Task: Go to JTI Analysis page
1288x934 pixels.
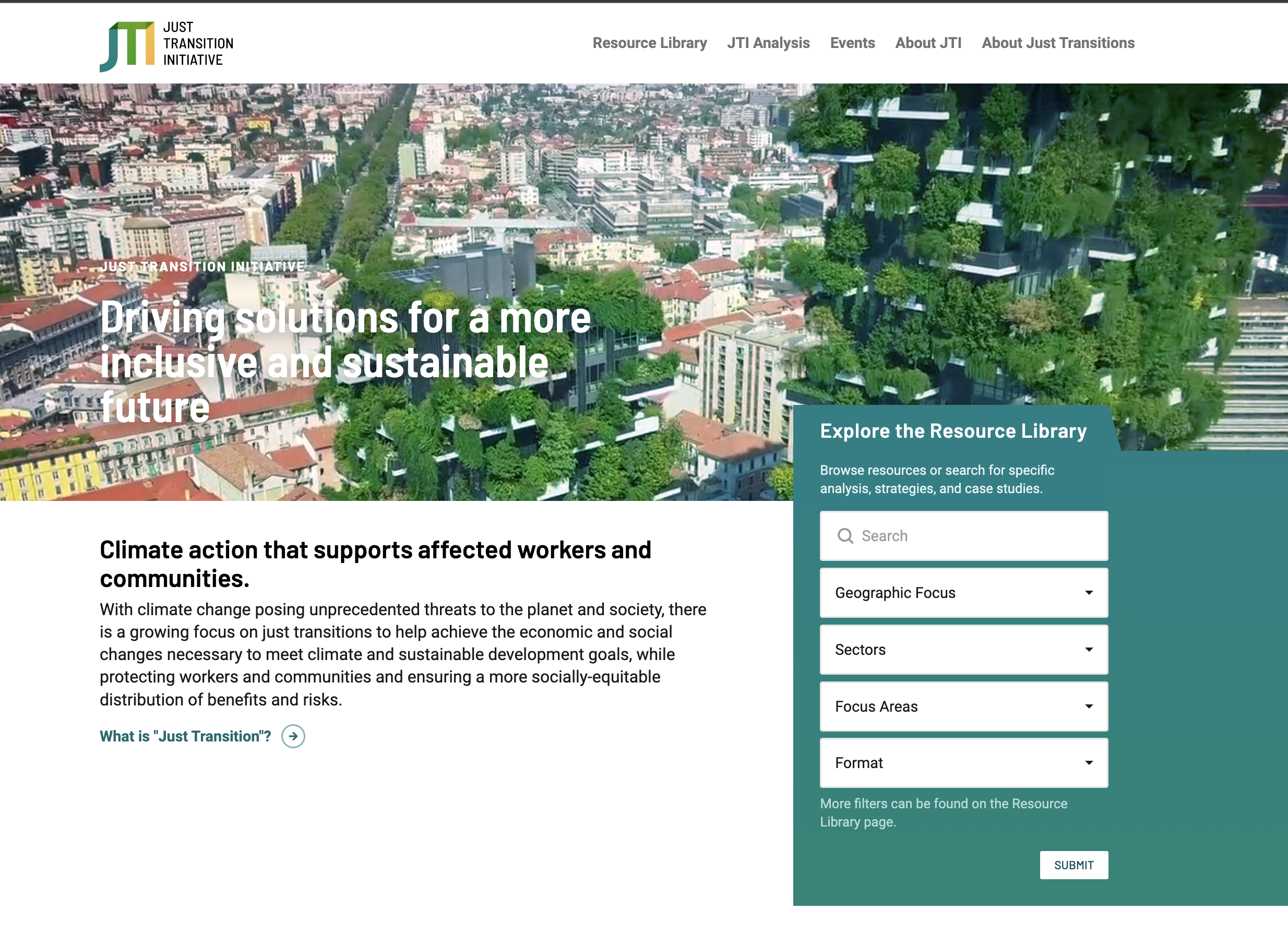Action: (x=768, y=43)
